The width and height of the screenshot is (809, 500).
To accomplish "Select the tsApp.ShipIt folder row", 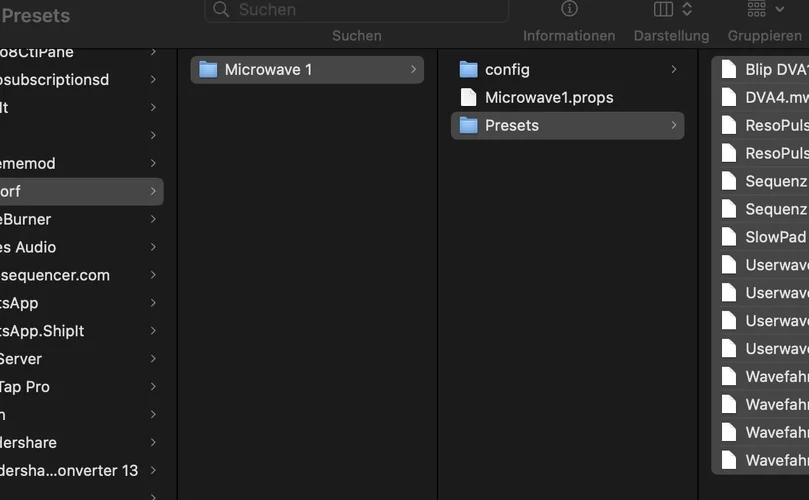I will point(82,331).
